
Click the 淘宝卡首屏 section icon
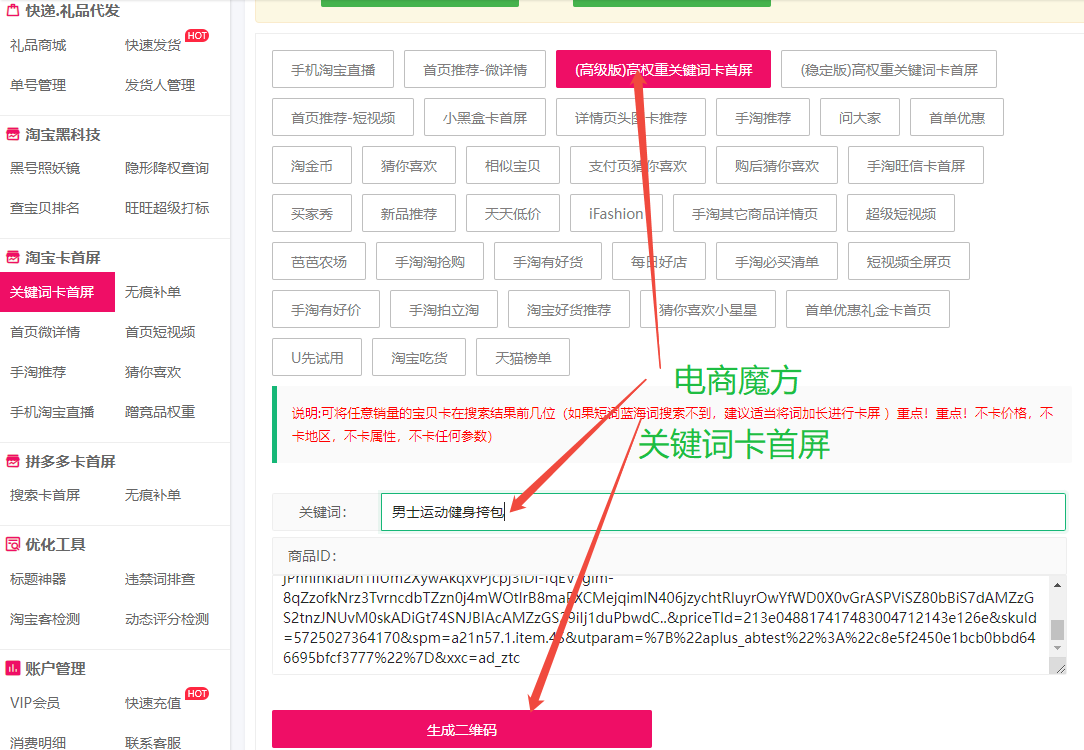tap(12, 257)
